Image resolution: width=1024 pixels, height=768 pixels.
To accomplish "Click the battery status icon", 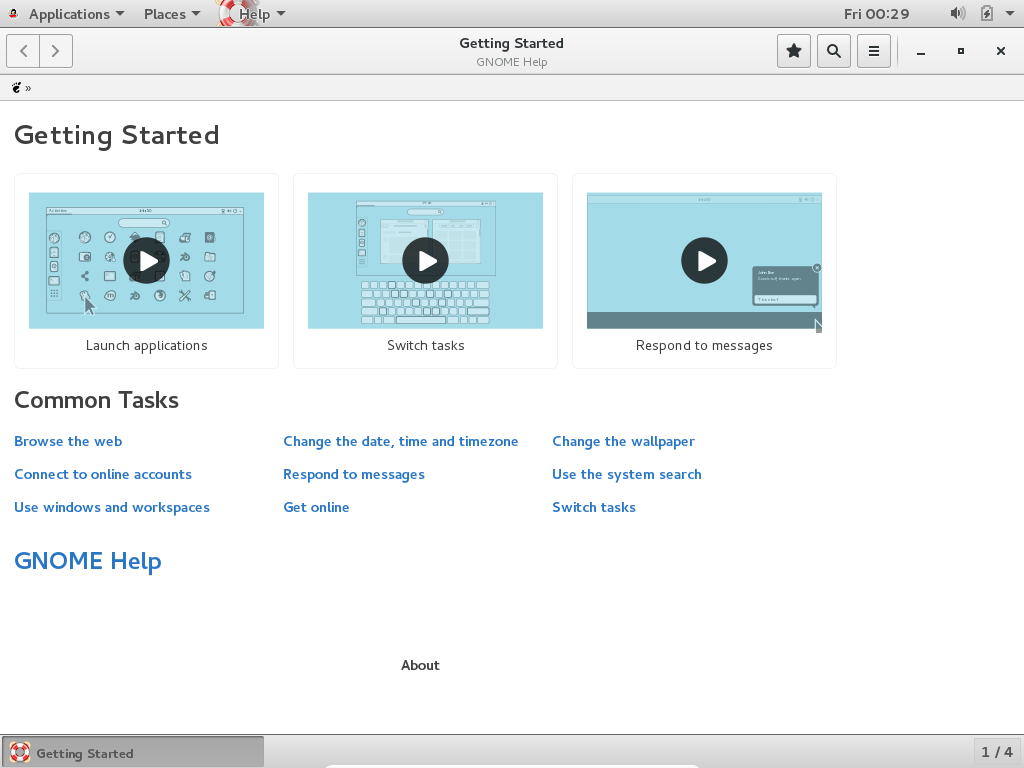I will pyautogui.click(x=987, y=14).
